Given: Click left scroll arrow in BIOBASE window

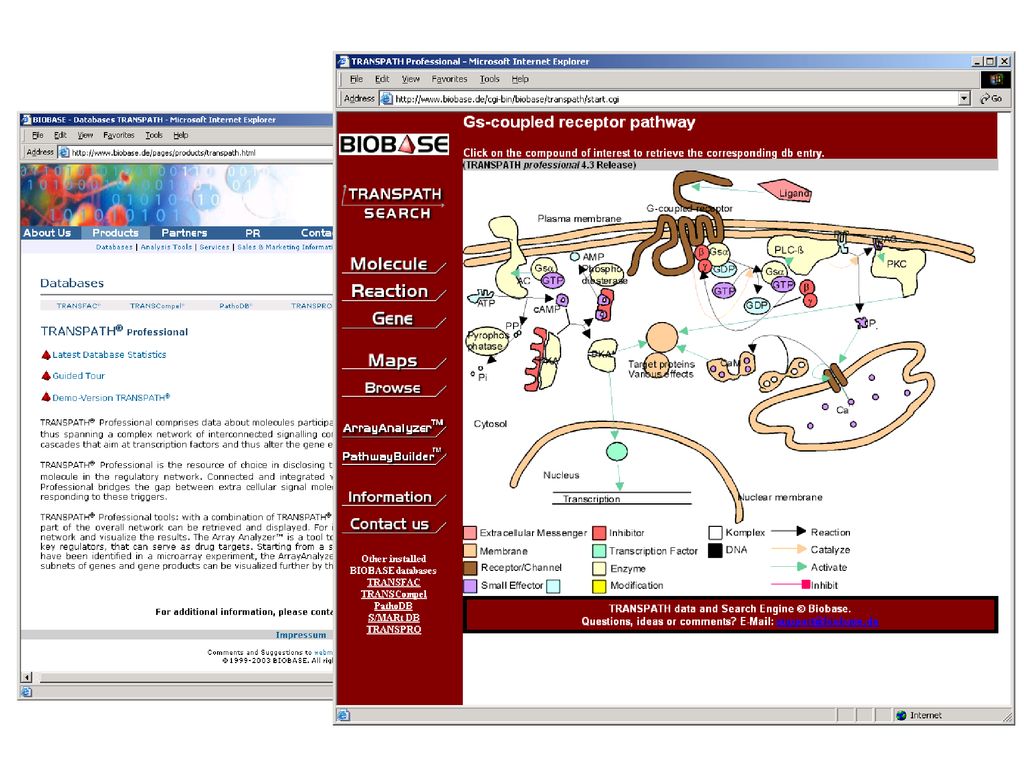Looking at the screenshot, I should [27, 677].
